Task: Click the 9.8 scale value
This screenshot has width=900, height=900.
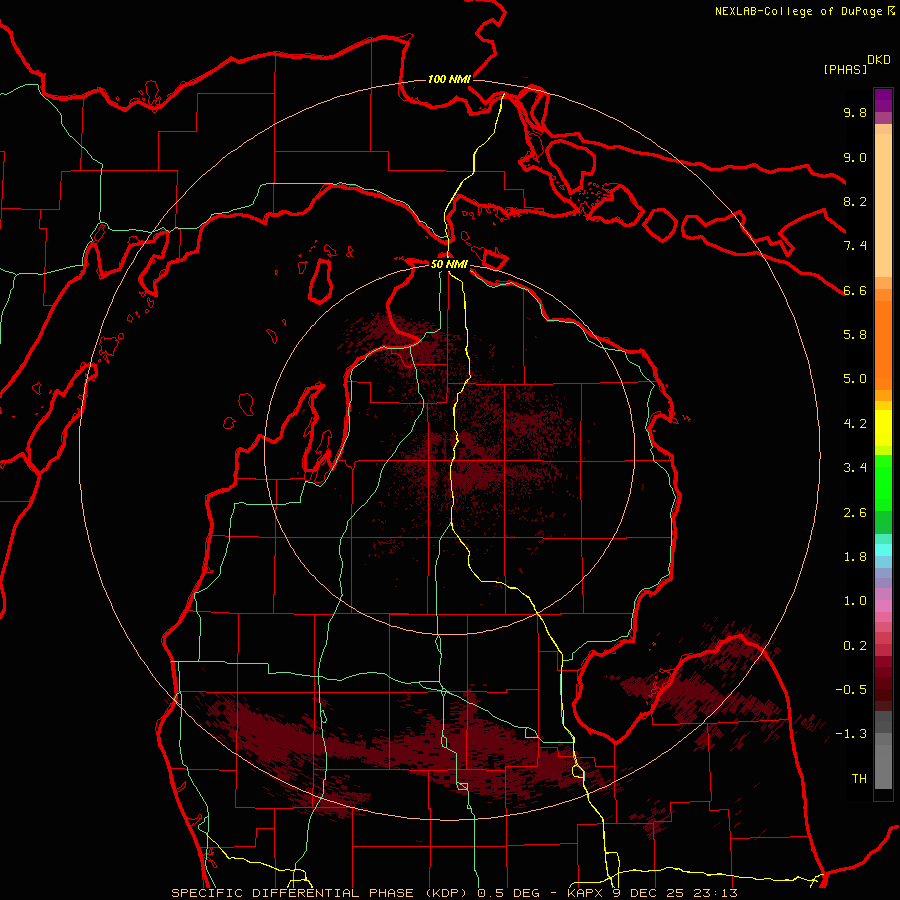Action: coord(855,112)
